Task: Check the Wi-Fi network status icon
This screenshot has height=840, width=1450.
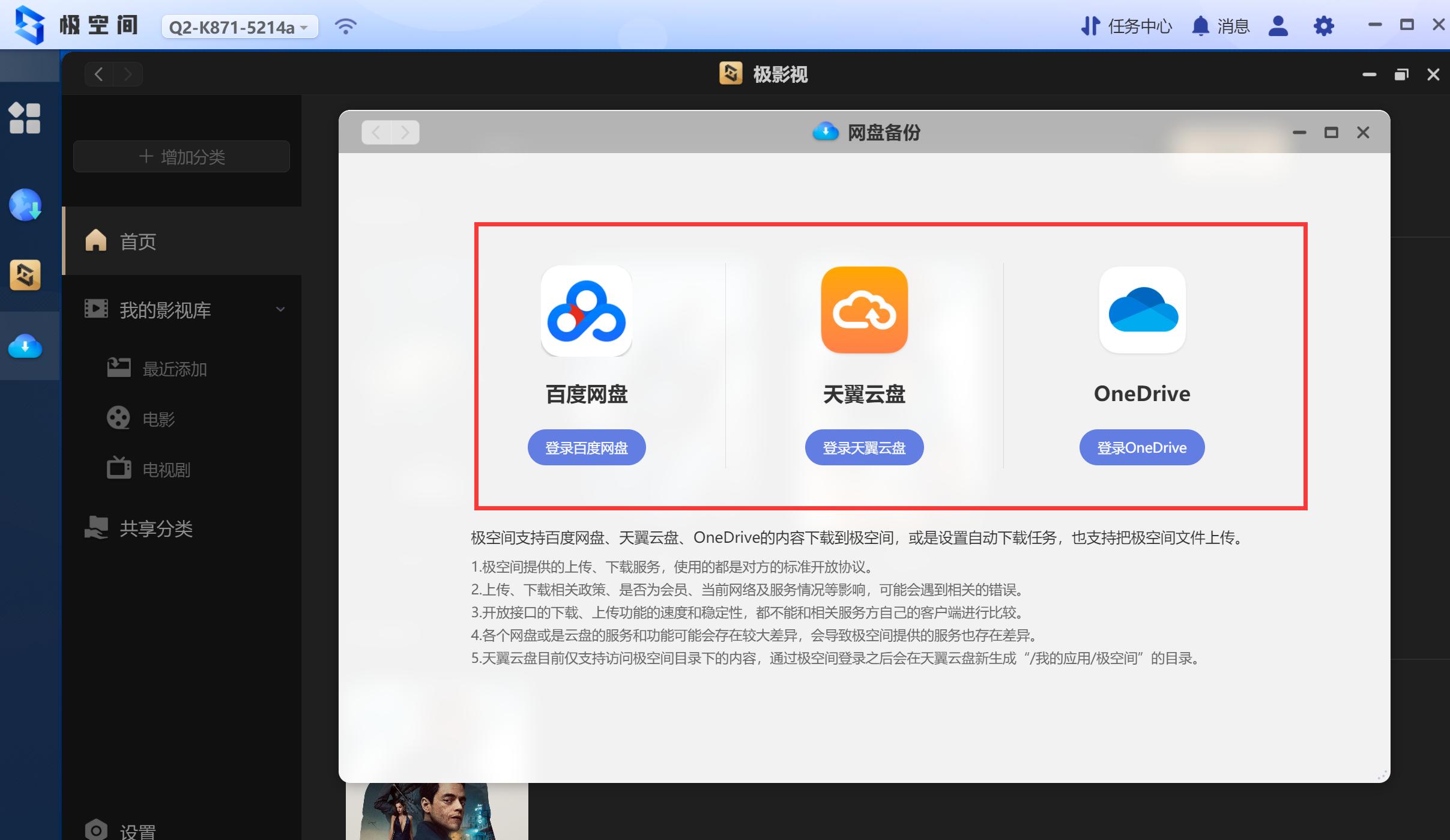Action: [345, 26]
